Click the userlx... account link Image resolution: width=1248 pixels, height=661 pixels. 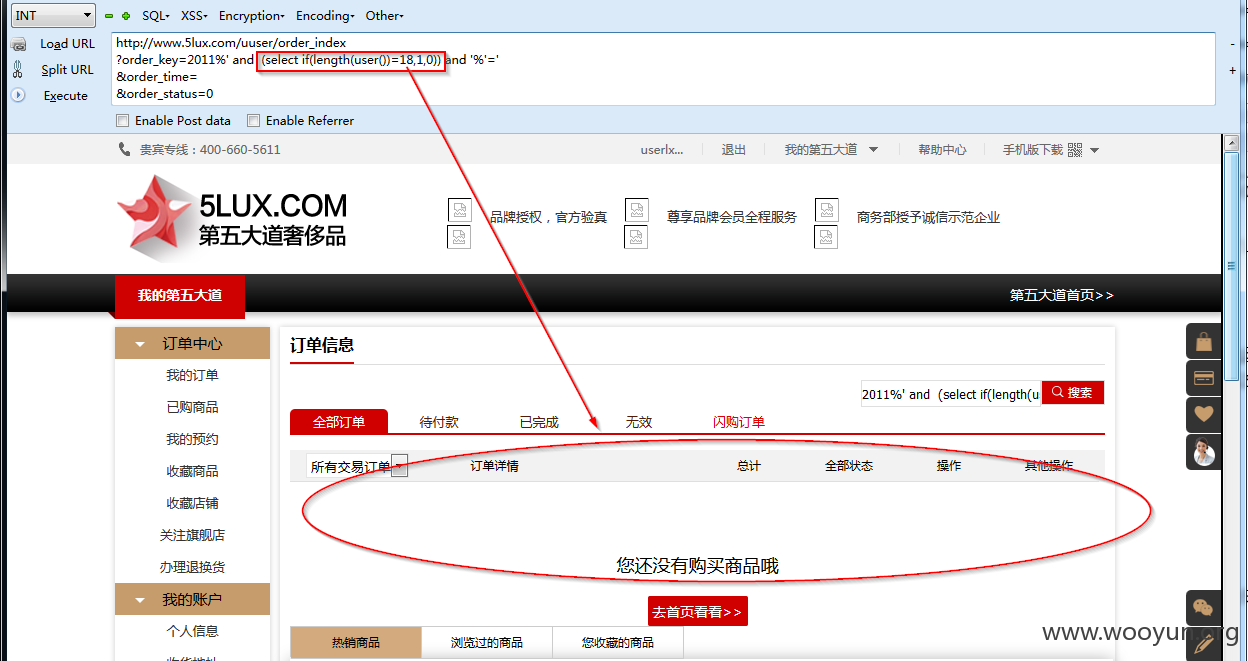tap(662, 150)
